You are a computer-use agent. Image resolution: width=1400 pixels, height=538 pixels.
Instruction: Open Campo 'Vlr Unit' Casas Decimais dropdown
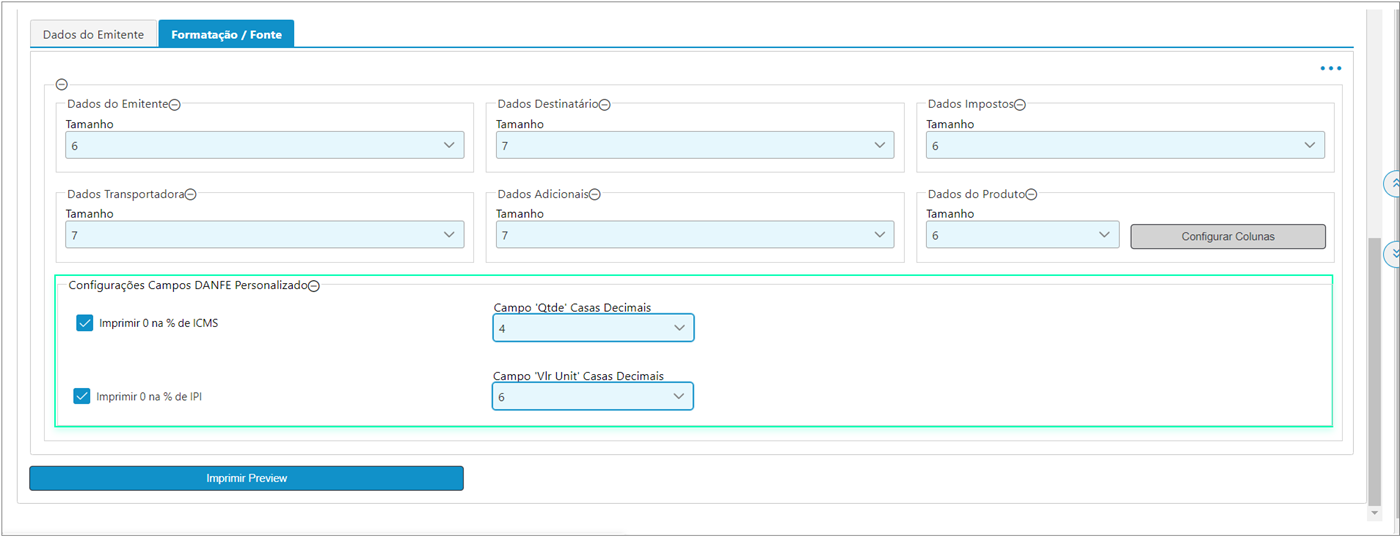(x=593, y=397)
